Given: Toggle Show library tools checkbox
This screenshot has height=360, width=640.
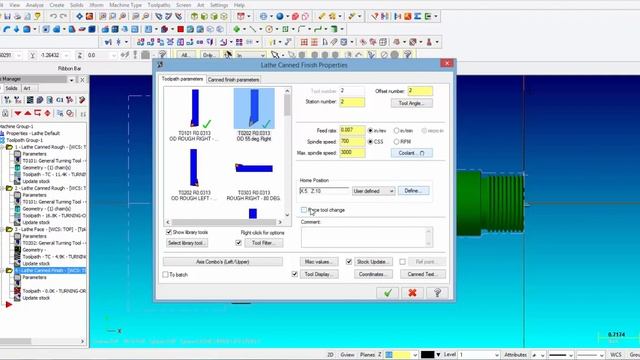Looking at the screenshot, I should pyautogui.click(x=169, y=232).
